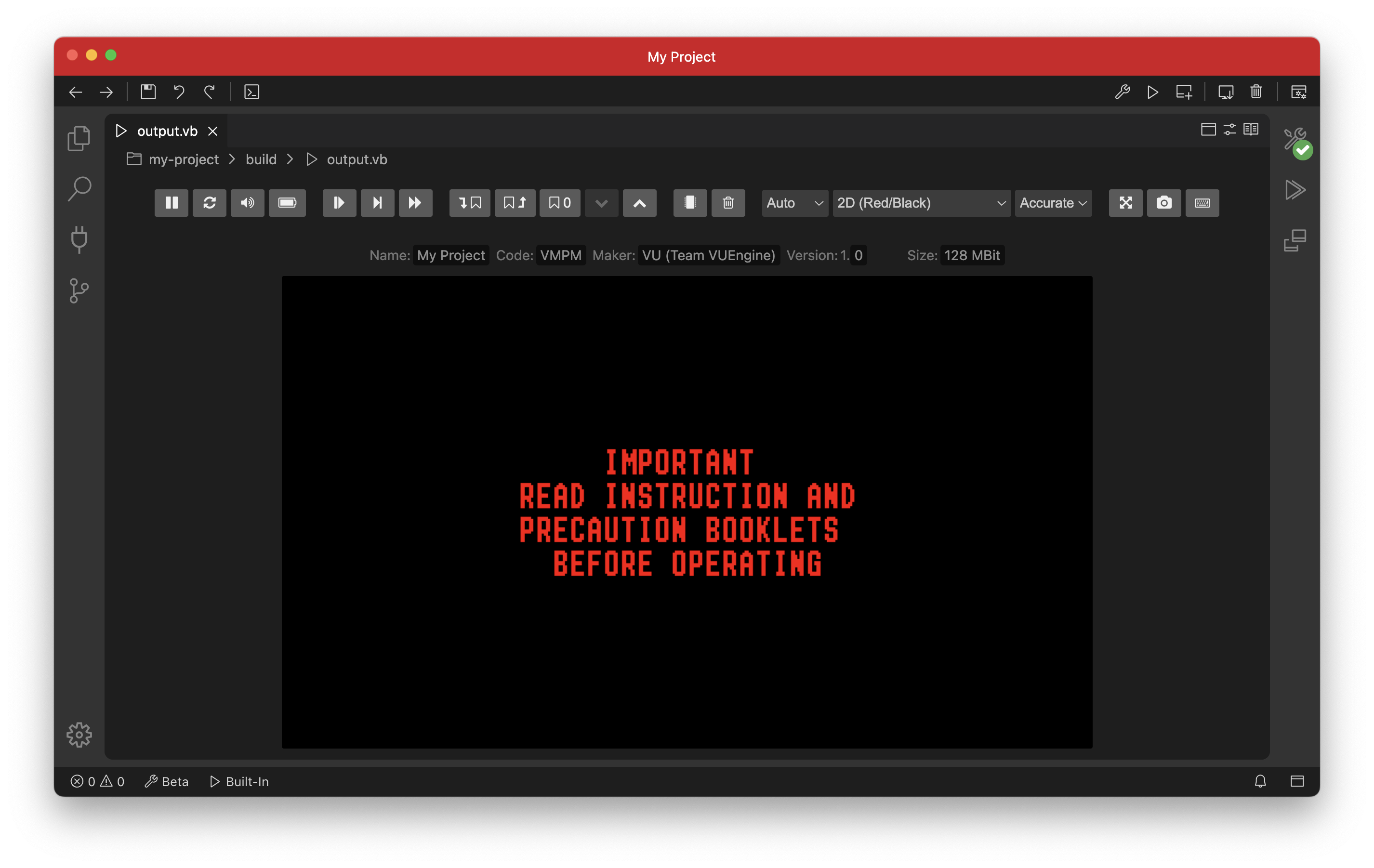Toggle fast forward button

[415, 203]
